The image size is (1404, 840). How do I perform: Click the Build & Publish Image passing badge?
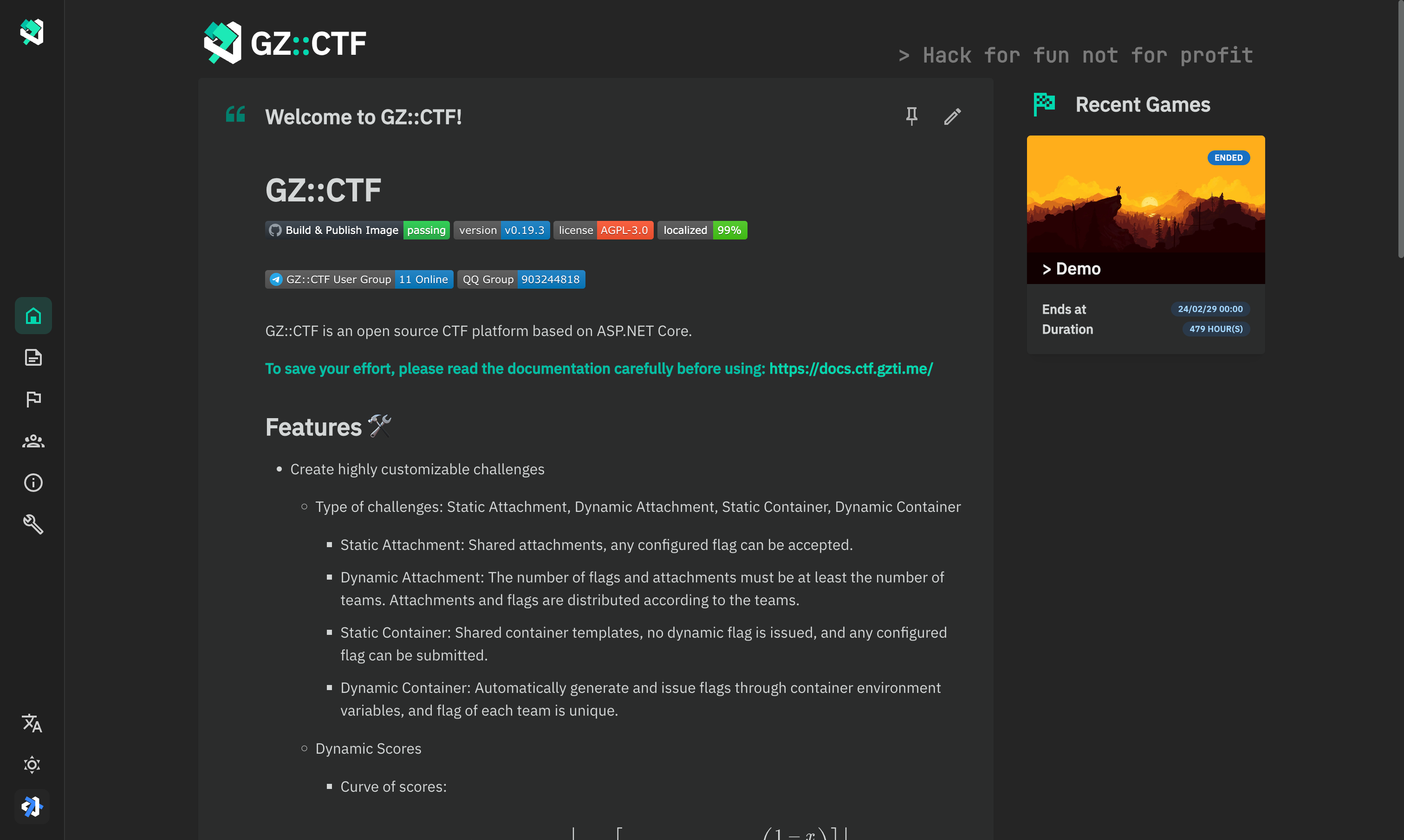(357, 230)
